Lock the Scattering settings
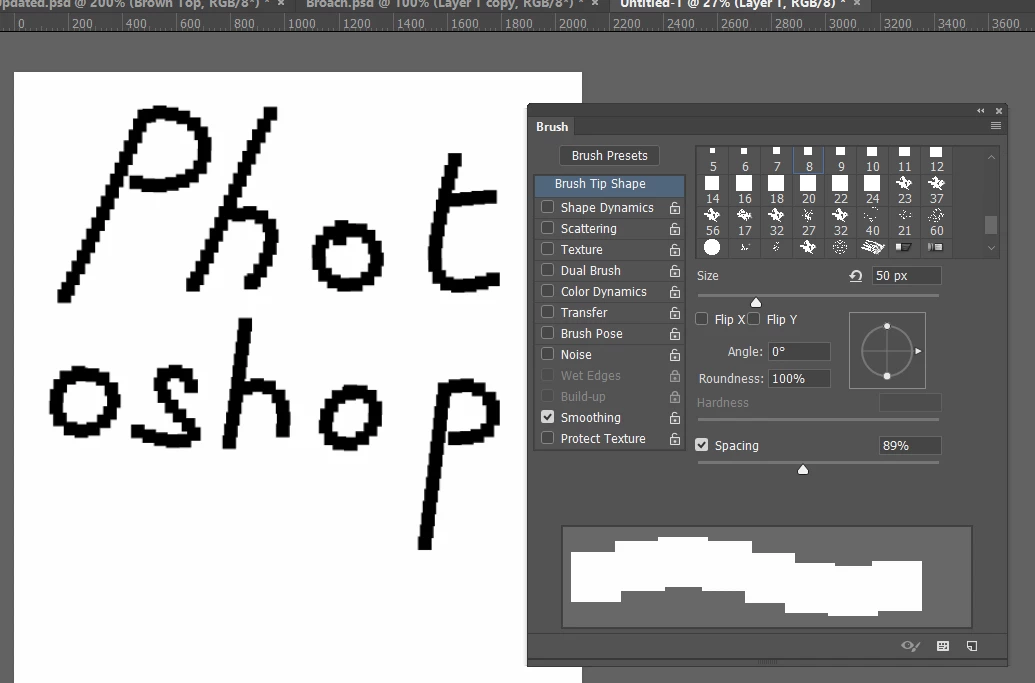This screenshot has width=1035, height=683. (675, 229)
